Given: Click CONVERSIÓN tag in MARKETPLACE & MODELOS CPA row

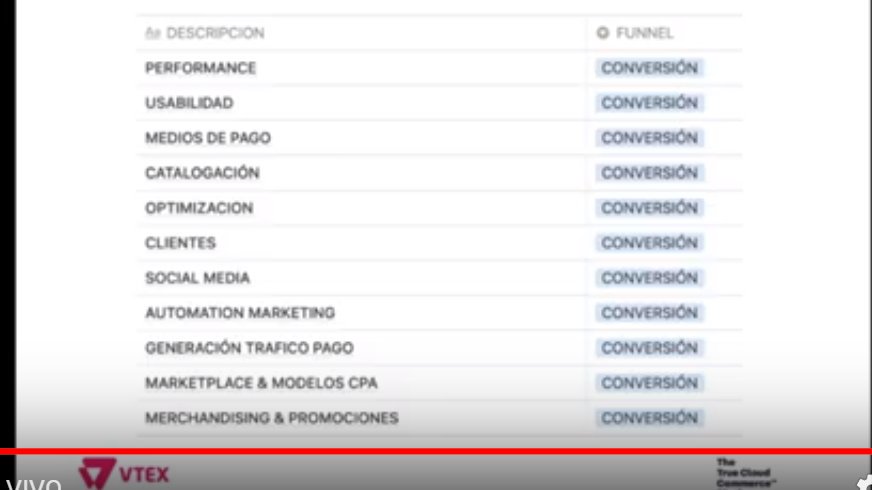Looking at the screenshot, I should coord(650,383).
